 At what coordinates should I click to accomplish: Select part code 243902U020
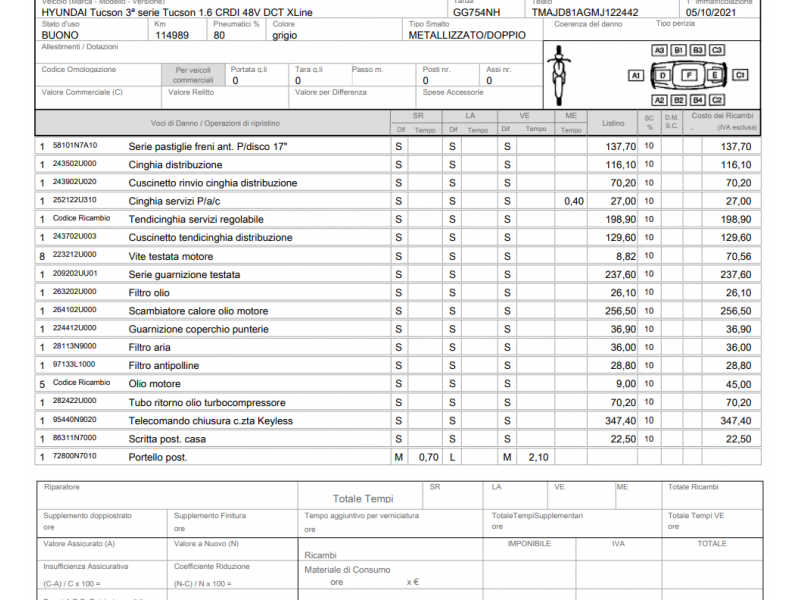(74, 182)
